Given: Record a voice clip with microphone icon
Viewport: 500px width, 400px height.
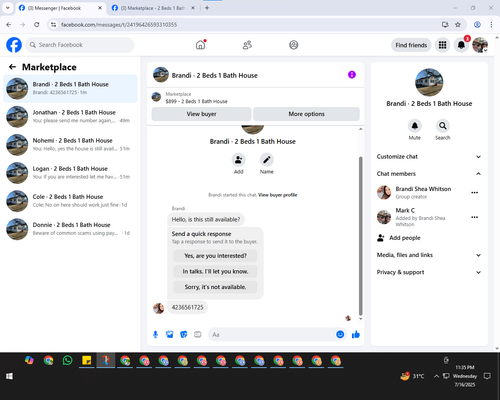Looking at the screenshot, I should (155, 334).
